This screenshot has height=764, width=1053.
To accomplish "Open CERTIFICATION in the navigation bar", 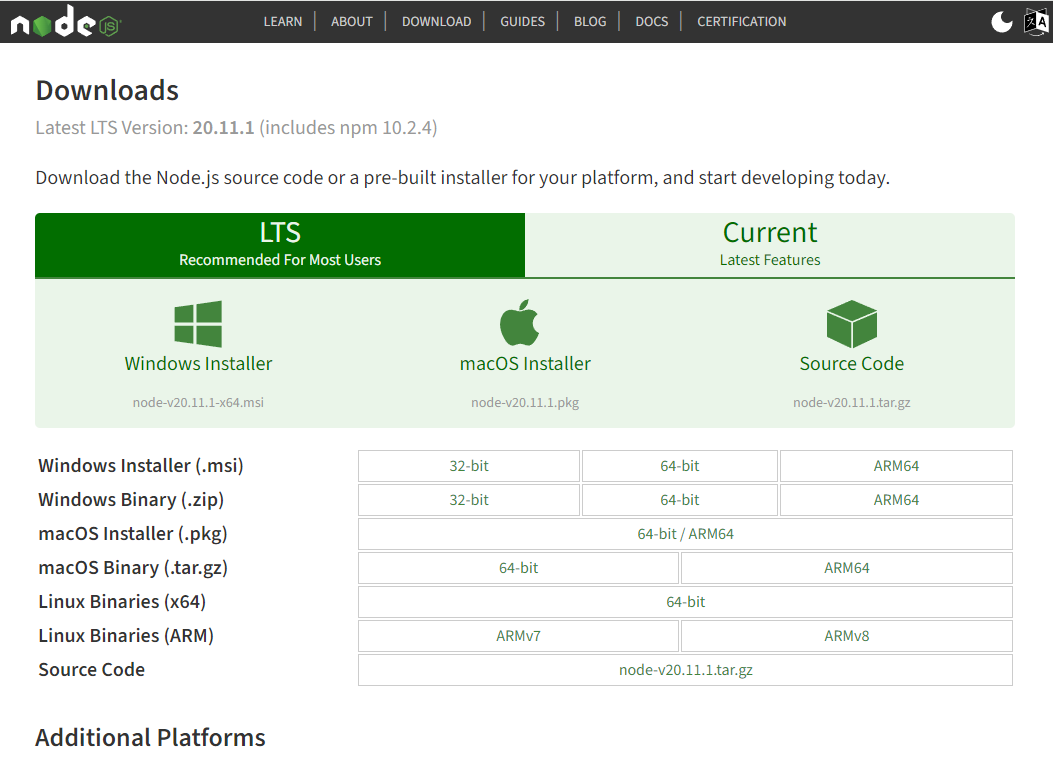I will (x=741, y=21).
